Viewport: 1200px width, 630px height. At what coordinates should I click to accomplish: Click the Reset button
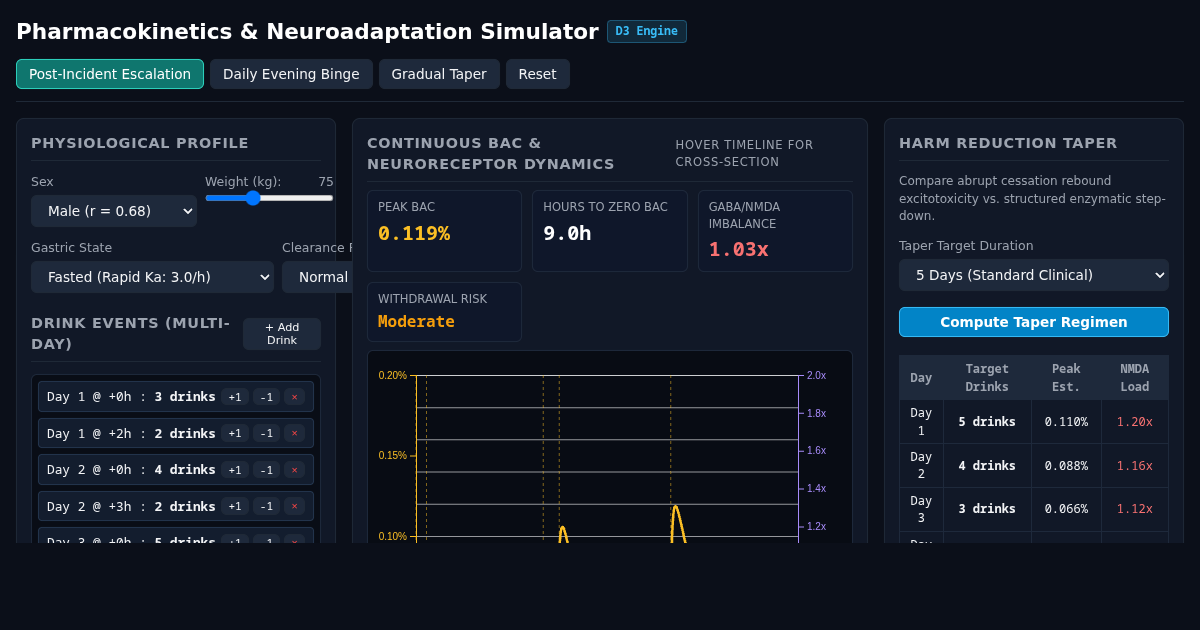click(x=538, y=74)
